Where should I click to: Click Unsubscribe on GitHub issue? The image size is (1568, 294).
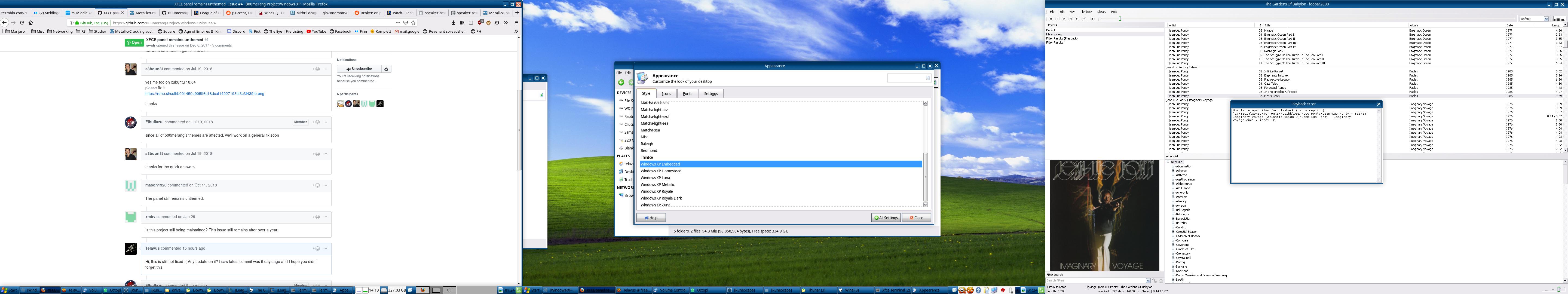(359, 69)
